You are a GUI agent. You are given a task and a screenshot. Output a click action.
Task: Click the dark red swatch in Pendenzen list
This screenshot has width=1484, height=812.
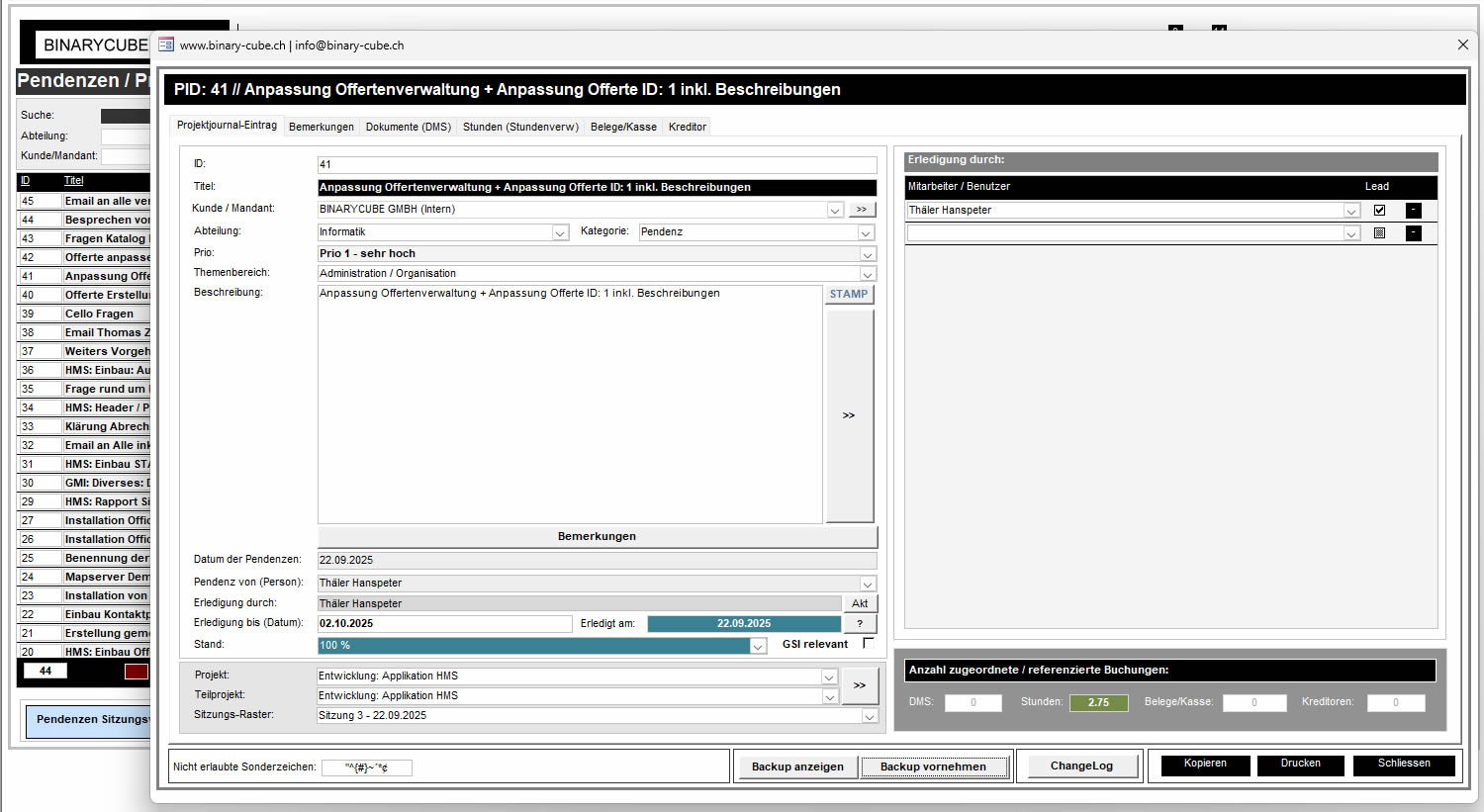pyautogui.click(x=136, y=672)
